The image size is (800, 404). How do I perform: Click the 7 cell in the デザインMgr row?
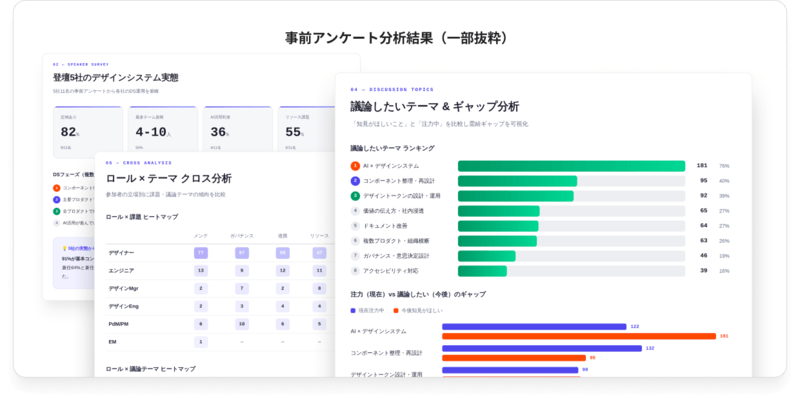click(242, 289)
